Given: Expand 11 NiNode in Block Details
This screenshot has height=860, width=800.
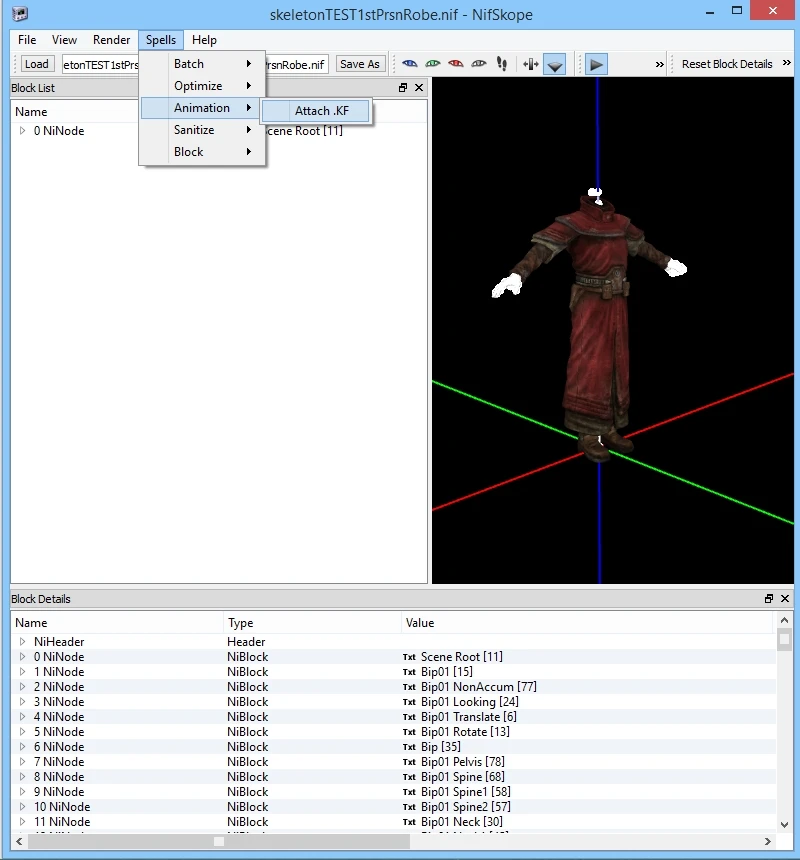Looking at the screenshot, I should pos(22,822).
